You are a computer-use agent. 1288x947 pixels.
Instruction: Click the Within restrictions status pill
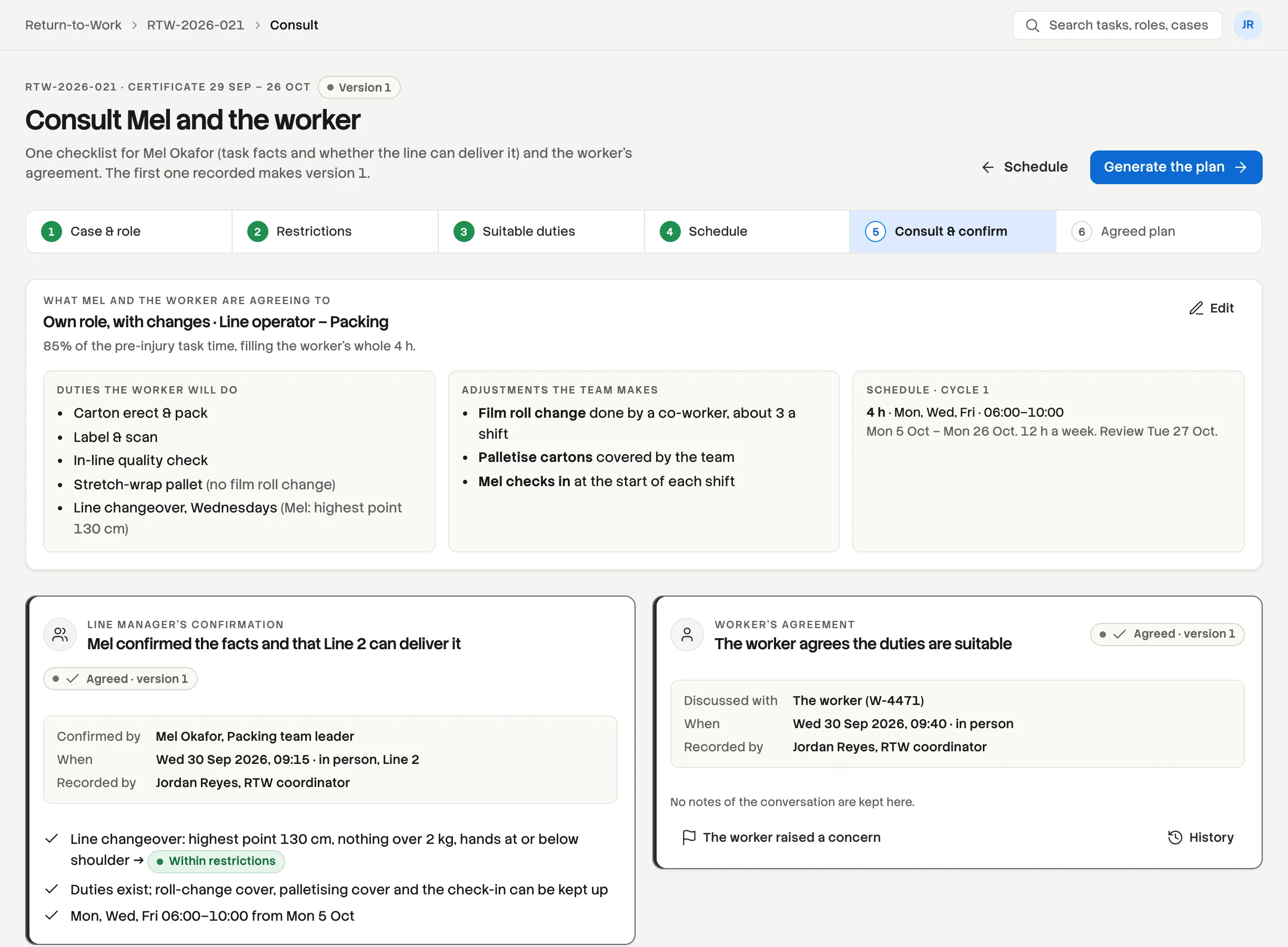point(216,861)
